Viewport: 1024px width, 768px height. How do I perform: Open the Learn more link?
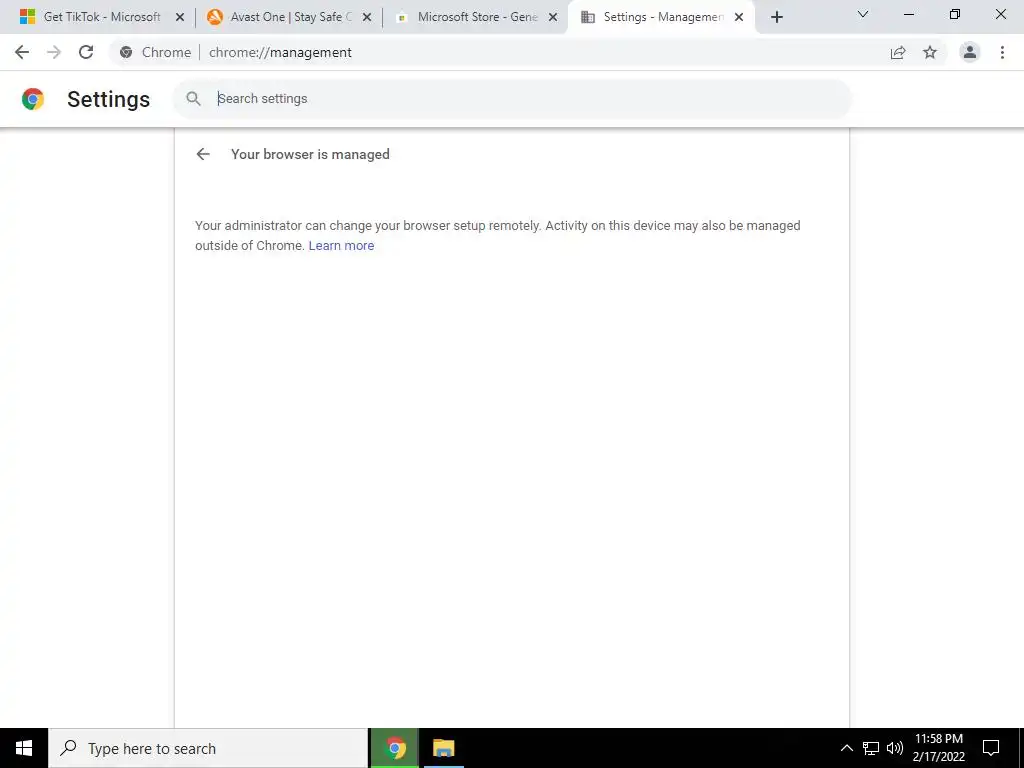[341, 246]
